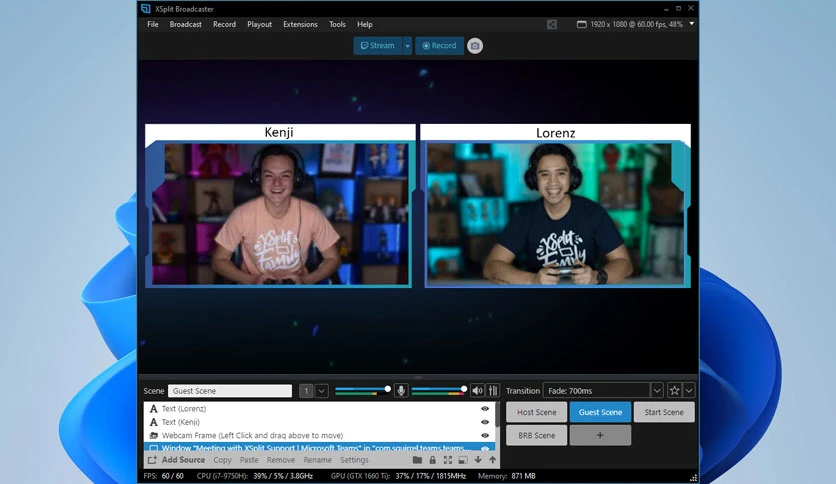This screenshot has width=836, height=484.
Task: Toggle visibility of the Teams window source
Action: pyautogui.click(x=485, y=448)
